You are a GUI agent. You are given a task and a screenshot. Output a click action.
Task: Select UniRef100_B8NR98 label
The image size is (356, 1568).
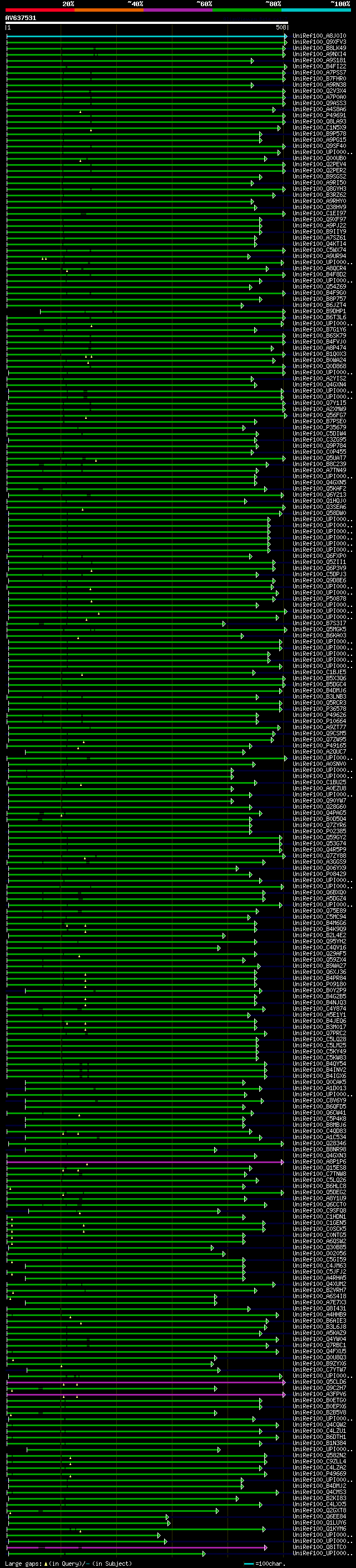tap(319, 1149)
